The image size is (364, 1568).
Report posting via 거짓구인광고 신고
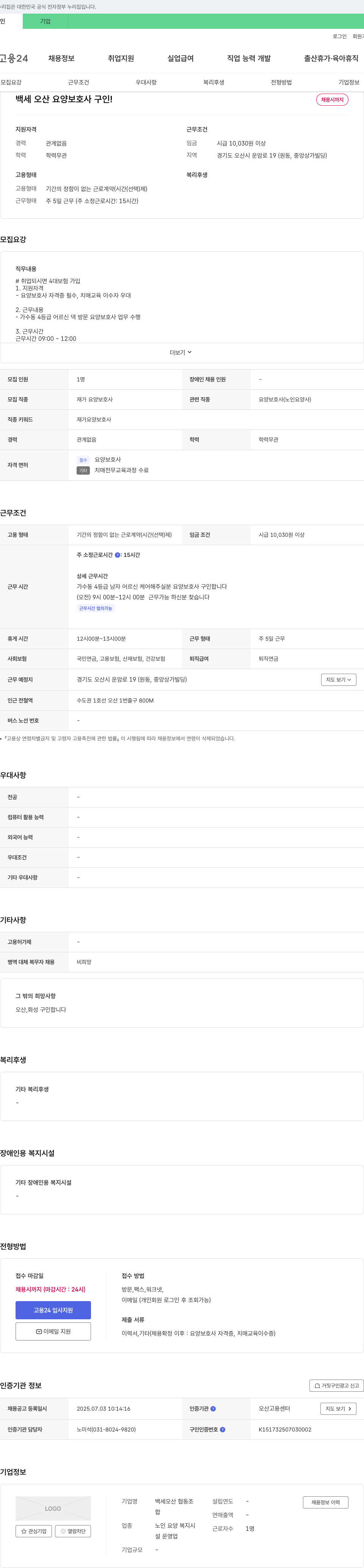click(337, 1385)
